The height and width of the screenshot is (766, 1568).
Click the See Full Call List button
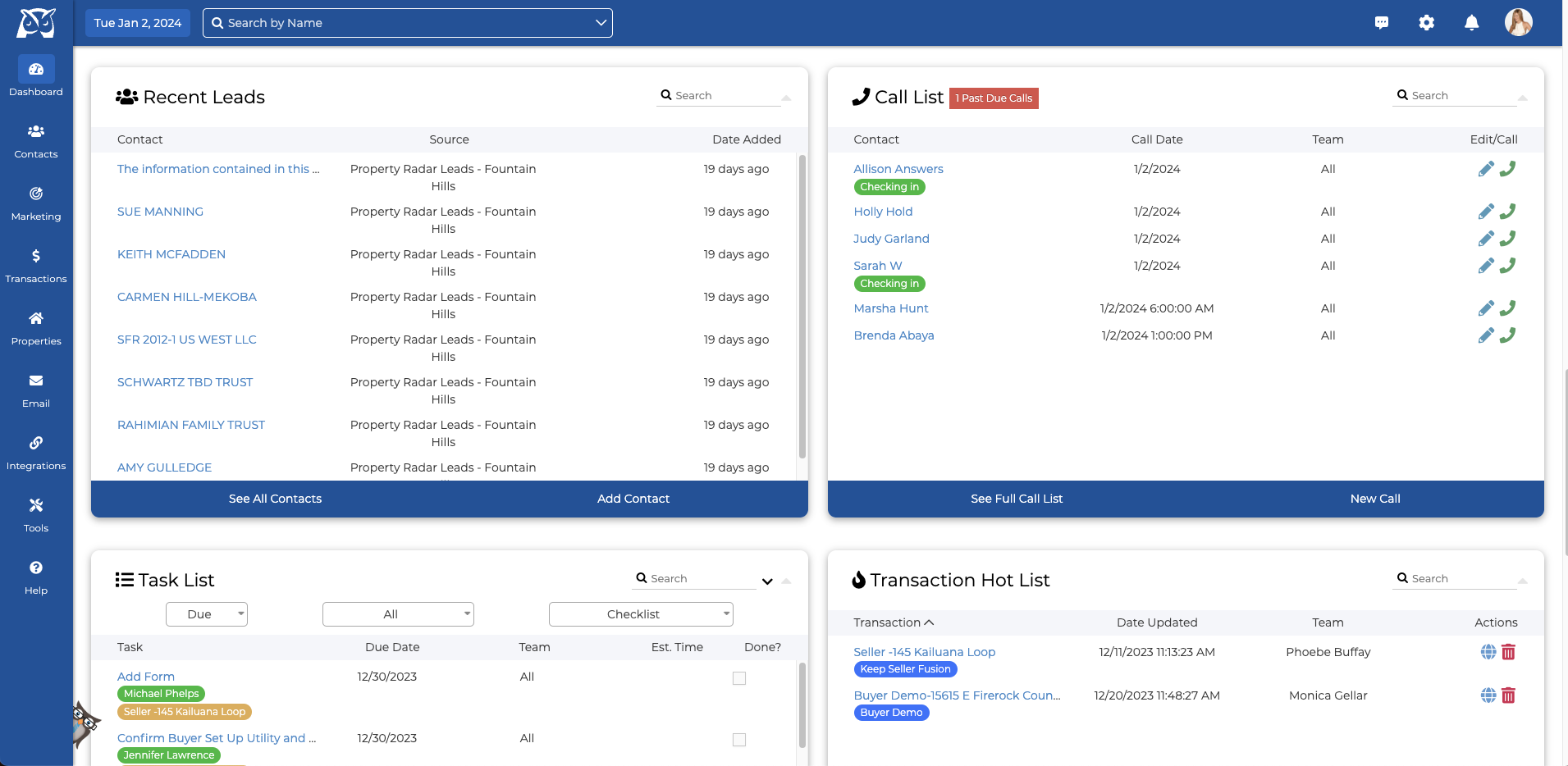[1017, 498]
